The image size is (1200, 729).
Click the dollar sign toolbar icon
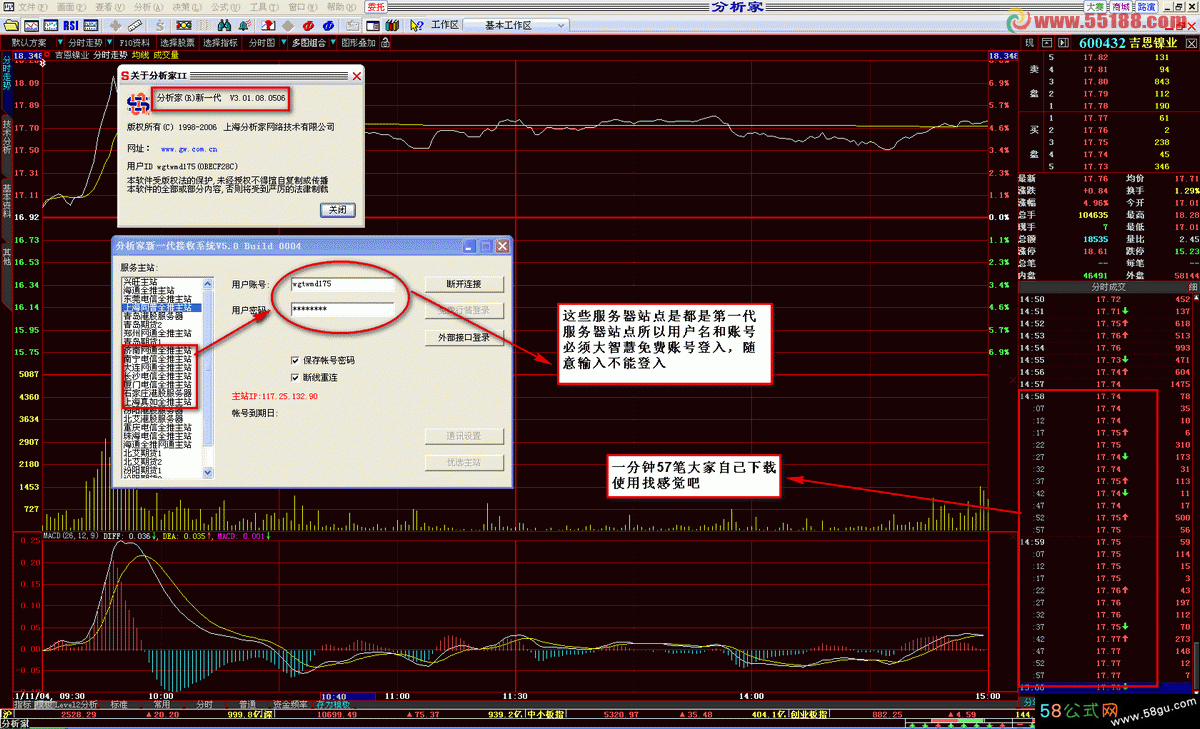pyautogui.click(x=159, y=24)
